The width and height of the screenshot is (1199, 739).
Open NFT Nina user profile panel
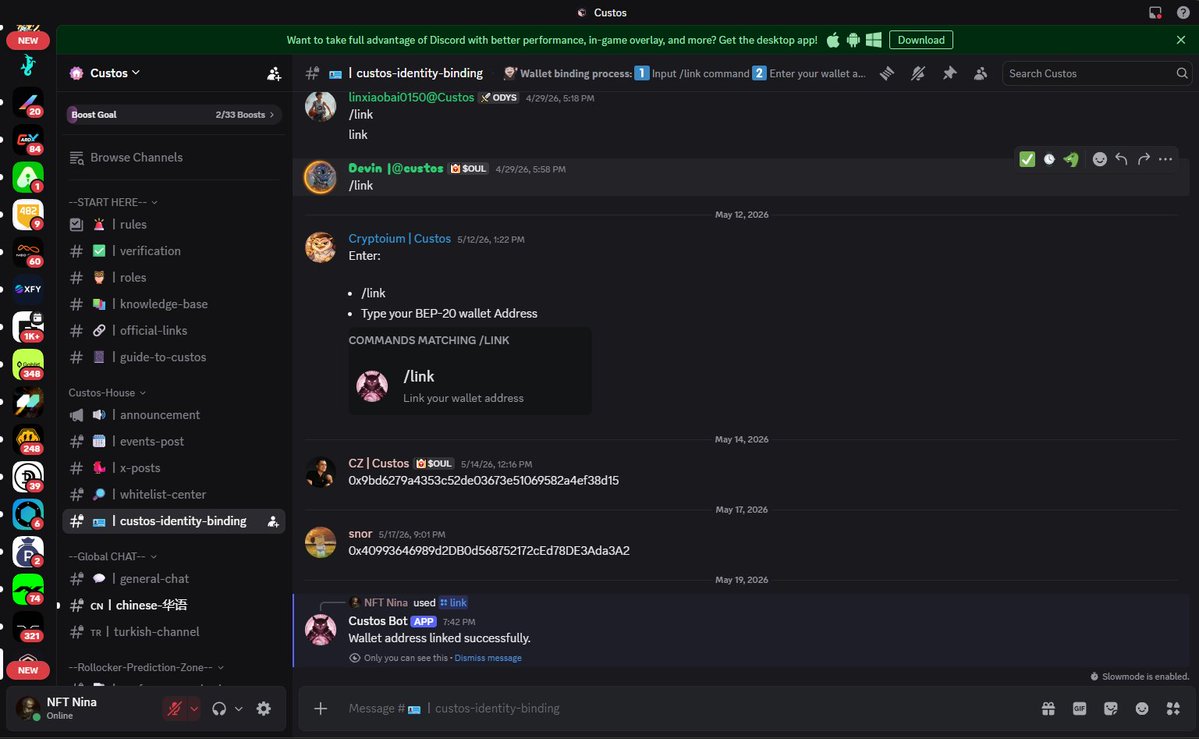click(x=84, y=708)
